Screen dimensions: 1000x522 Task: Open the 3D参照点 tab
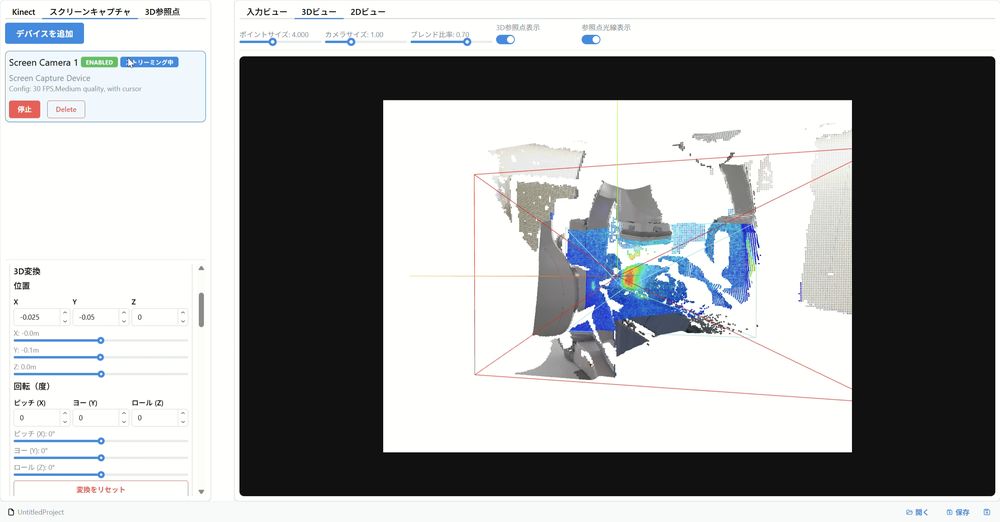click(x=162, y=11)
